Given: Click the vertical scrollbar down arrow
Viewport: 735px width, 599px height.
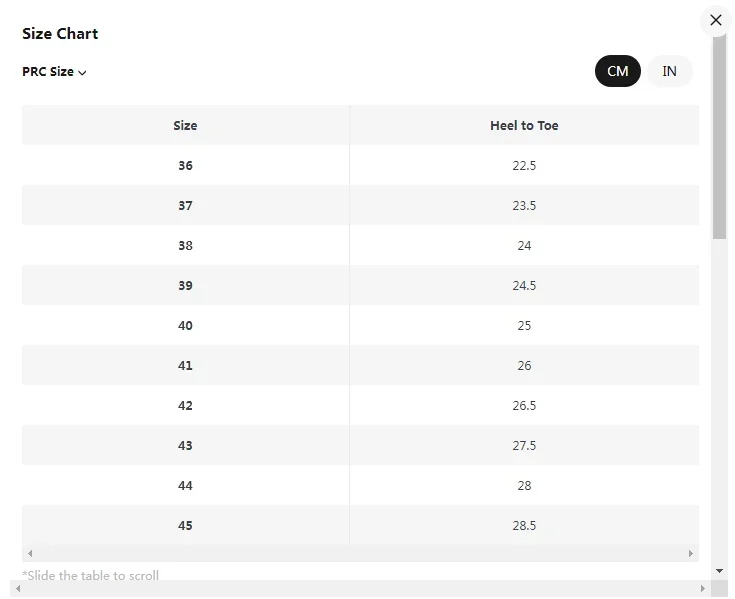Looking at the screenshot, I should coord(720,570).
